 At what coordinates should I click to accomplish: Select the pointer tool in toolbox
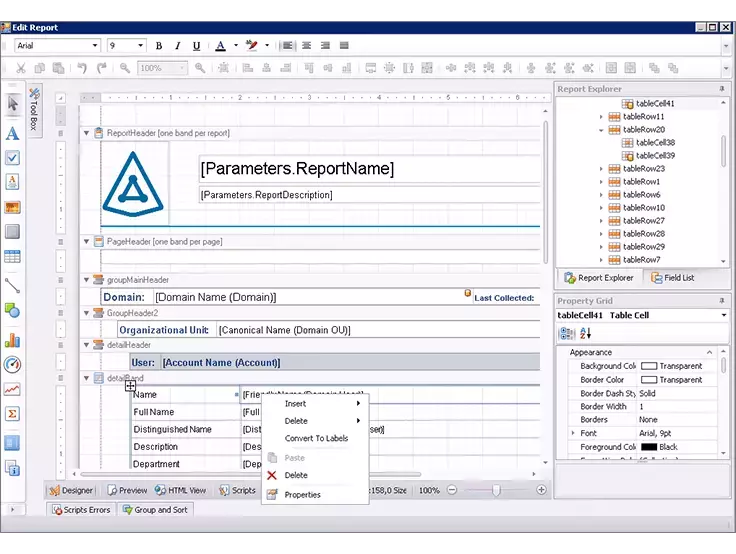pos(13,103)
